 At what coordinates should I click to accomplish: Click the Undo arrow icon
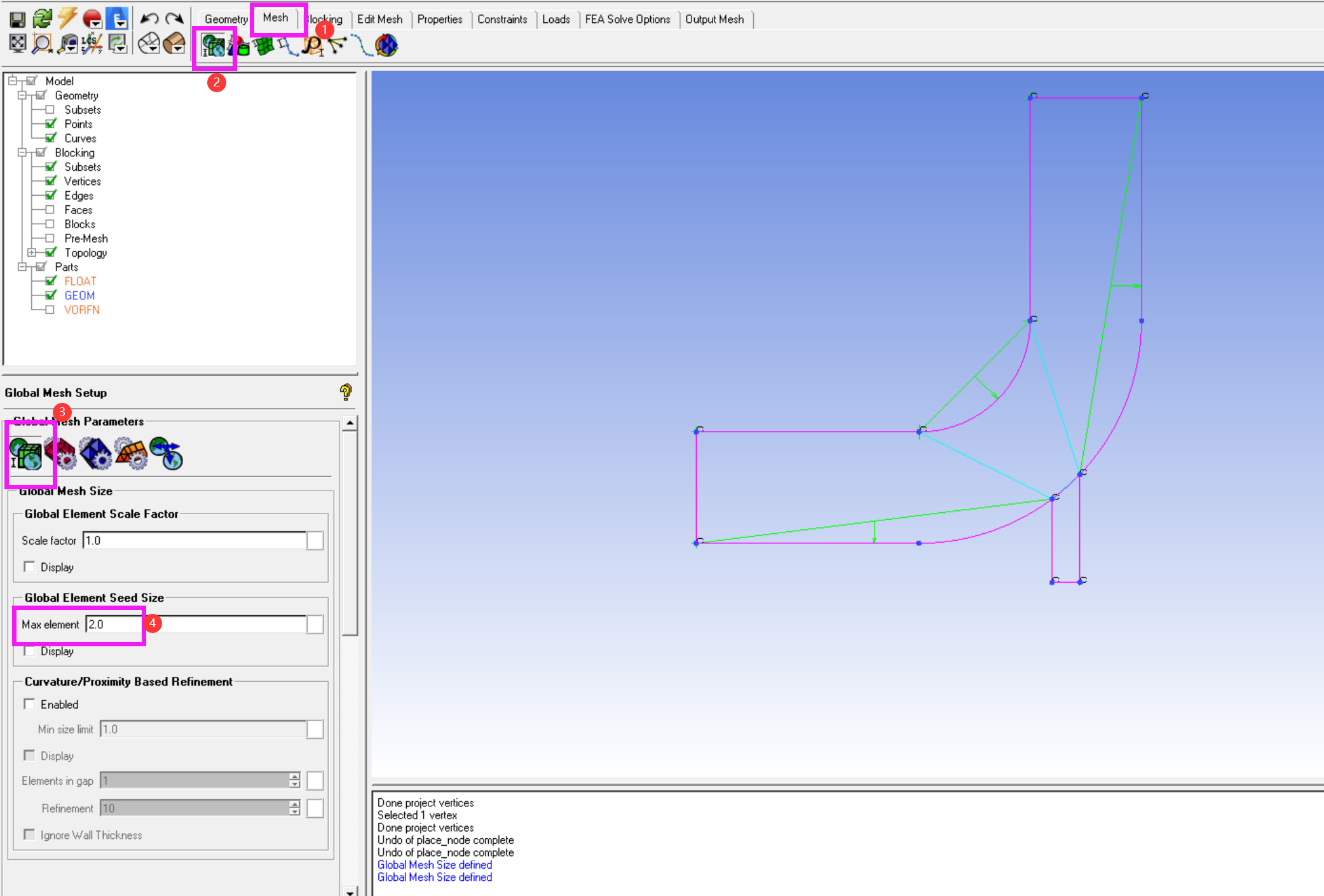(149, 19)
